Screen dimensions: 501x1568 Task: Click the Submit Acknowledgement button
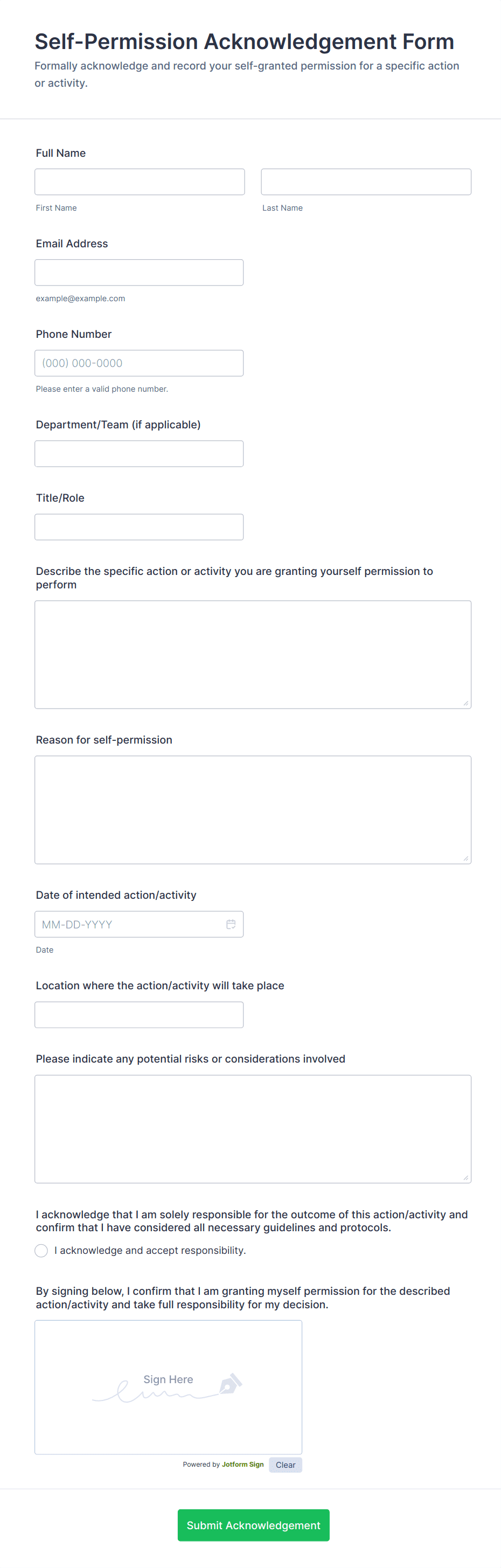pyautogui.click(x=253, y=1525)
